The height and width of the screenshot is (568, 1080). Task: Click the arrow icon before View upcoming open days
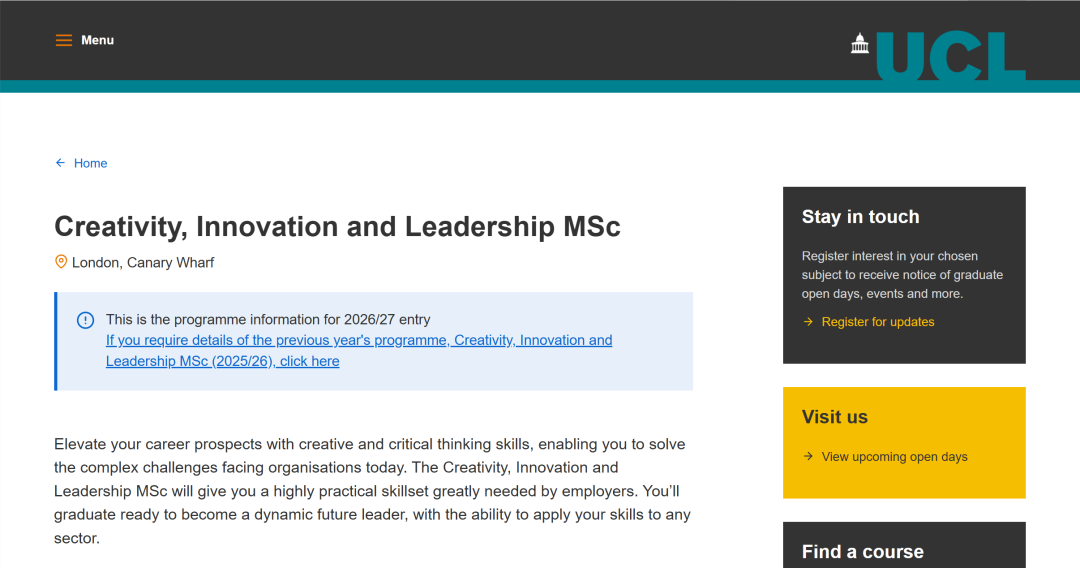[x=808, y=457]
